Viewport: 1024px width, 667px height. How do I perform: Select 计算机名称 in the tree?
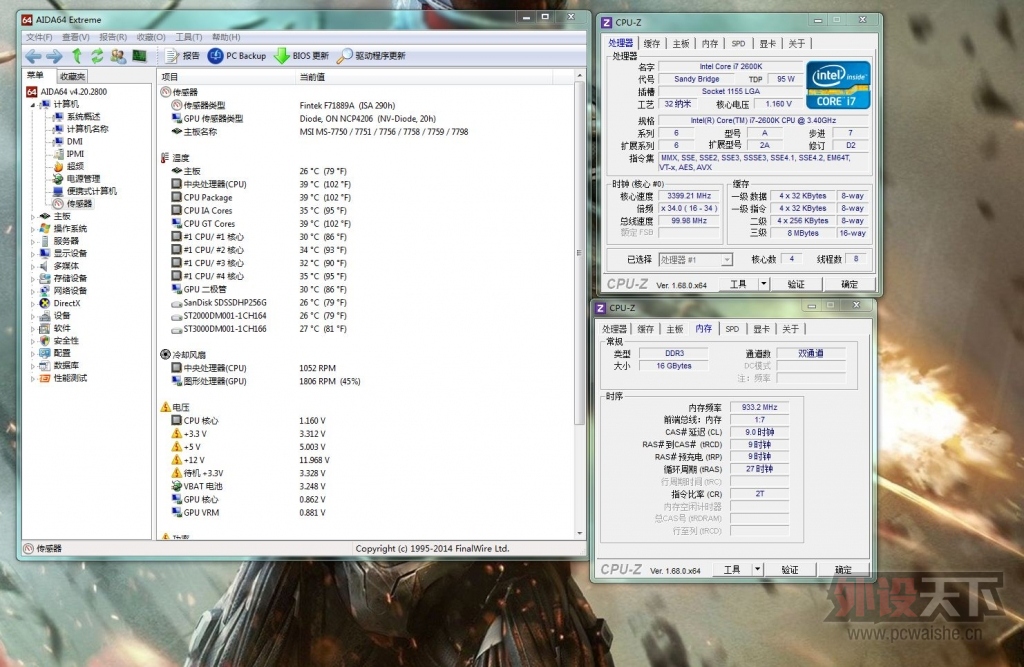coord(81,129)
